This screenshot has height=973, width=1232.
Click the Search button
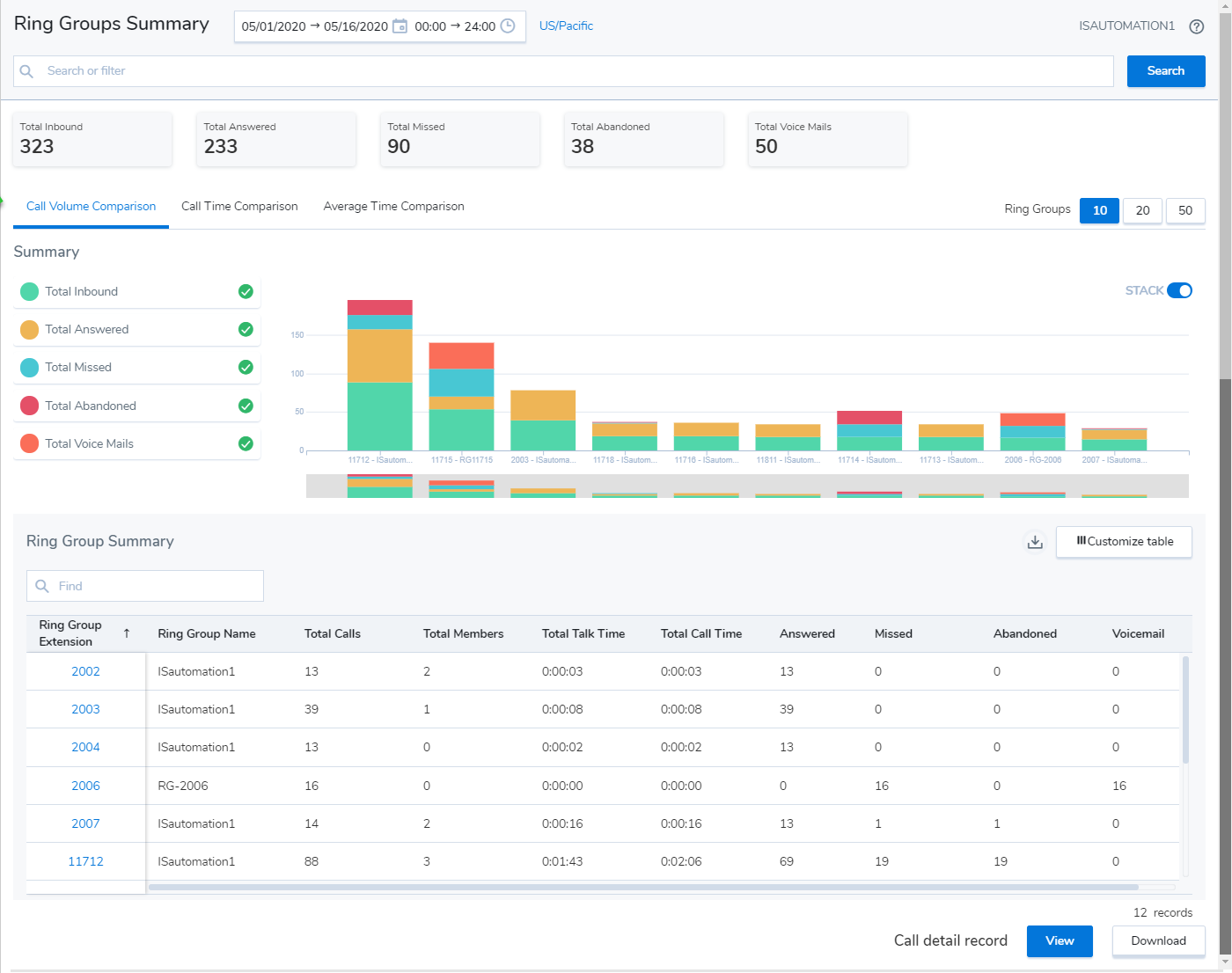click(1165, 70)
